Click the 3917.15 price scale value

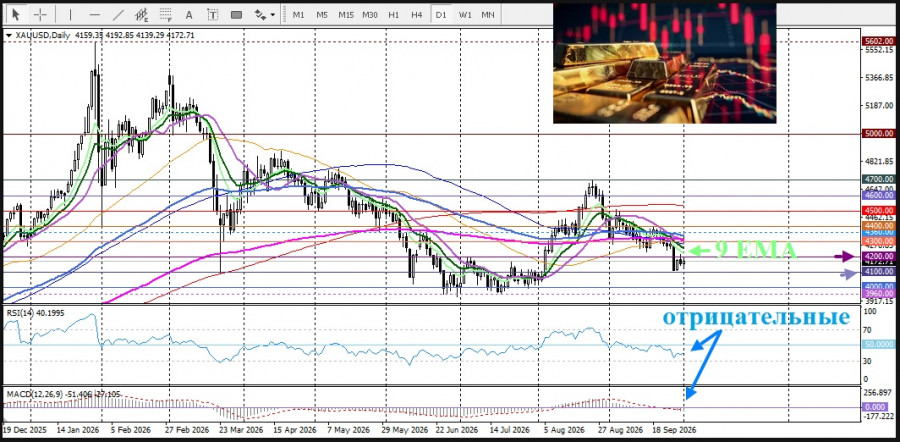pos(879,301)
